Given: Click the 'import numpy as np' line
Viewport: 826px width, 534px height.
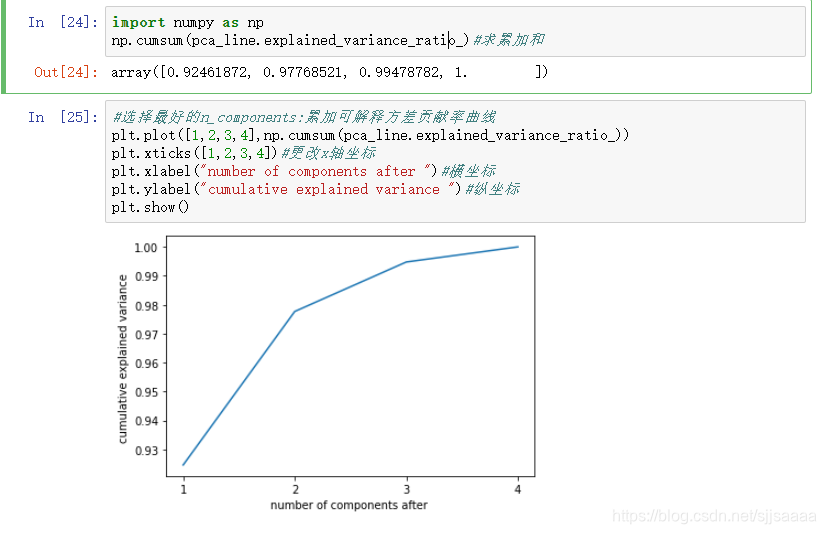Looking at the screenshot, I should [188, 23].
